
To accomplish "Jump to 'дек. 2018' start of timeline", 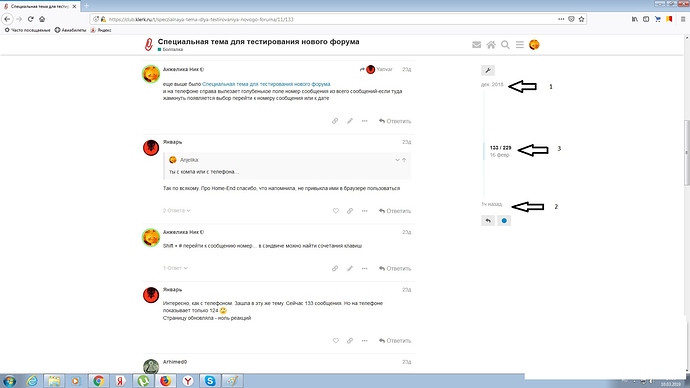I will (492, 84).
